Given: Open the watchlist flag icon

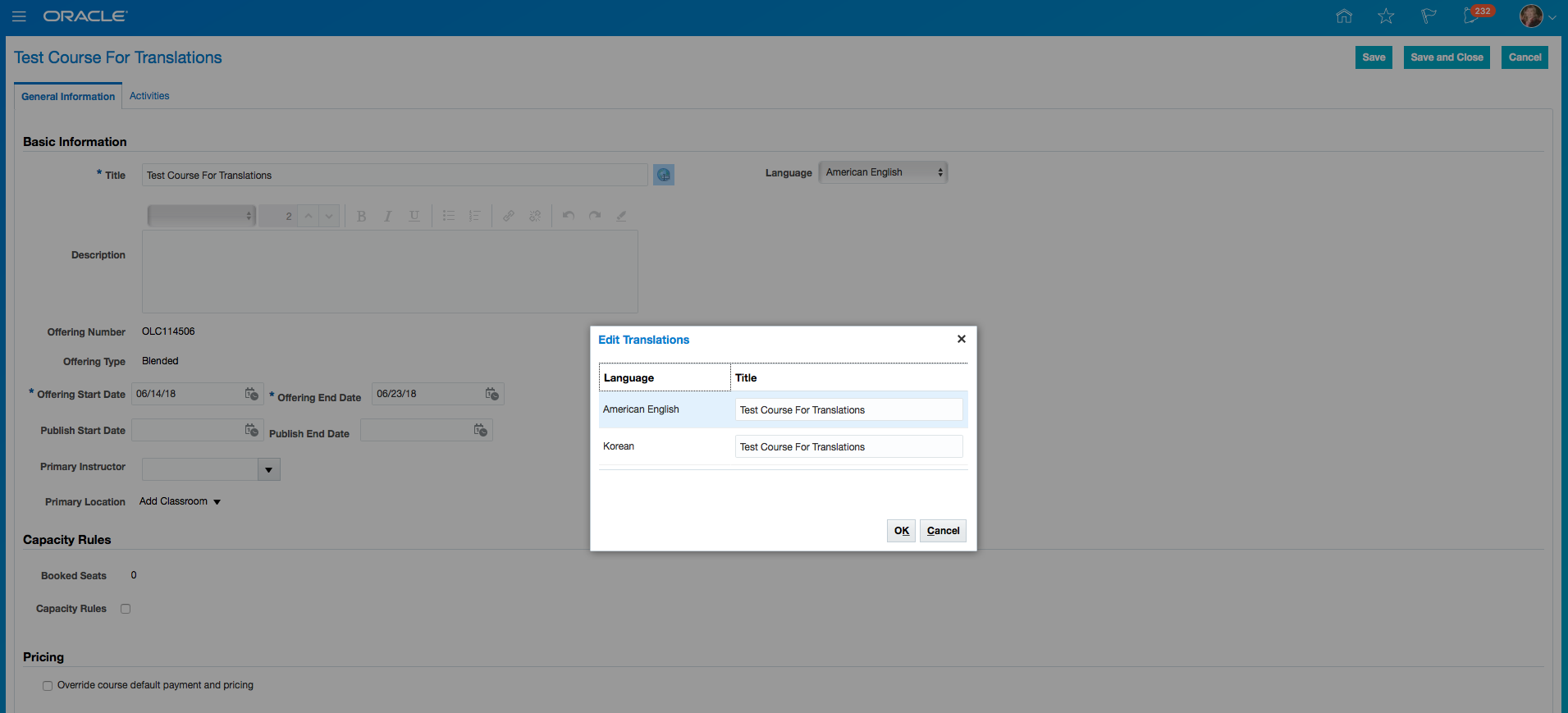Looking at the screenshot, I should (1429, 16).
